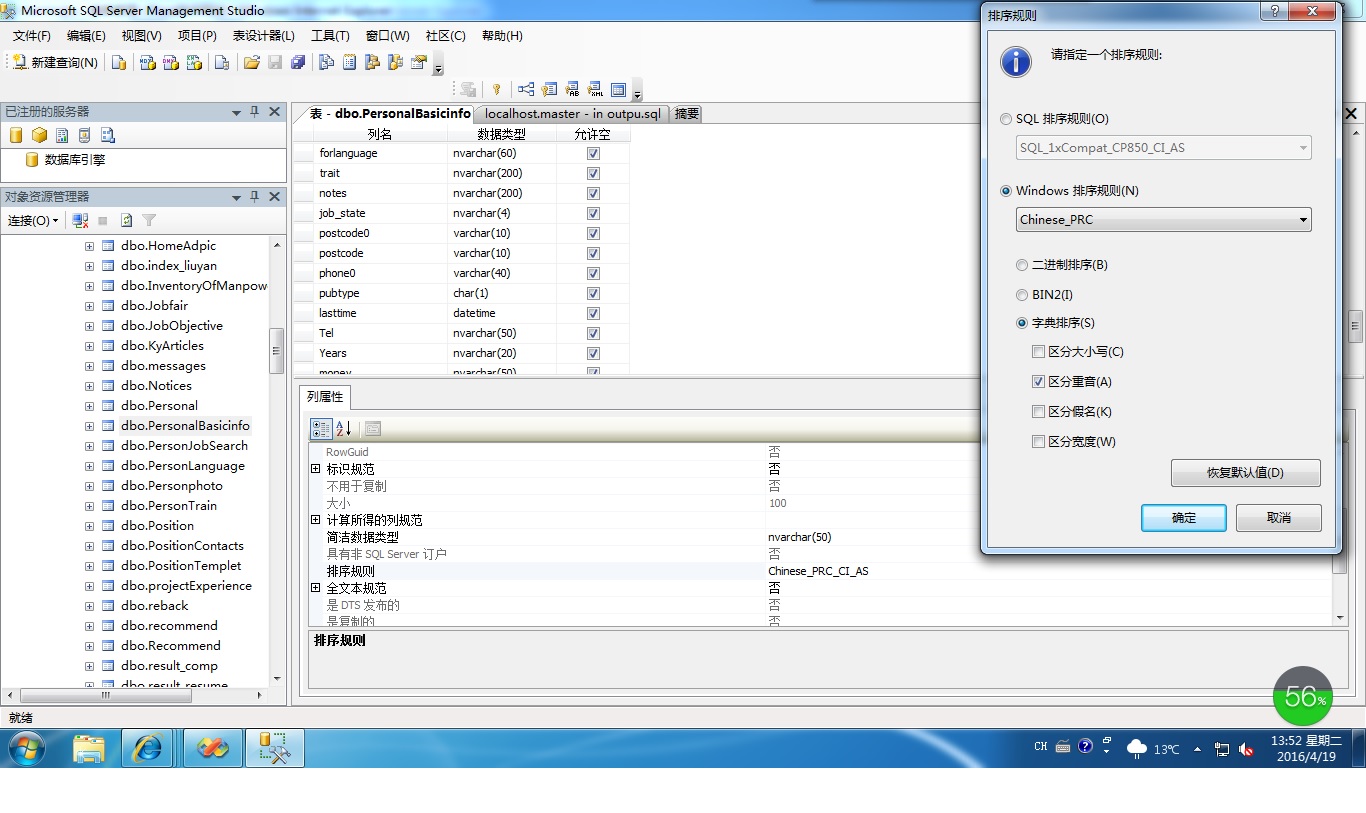1366x813 pixels.
Task: Expand the dbo.PersonalBasicinfo tree node
Action: 89,426
